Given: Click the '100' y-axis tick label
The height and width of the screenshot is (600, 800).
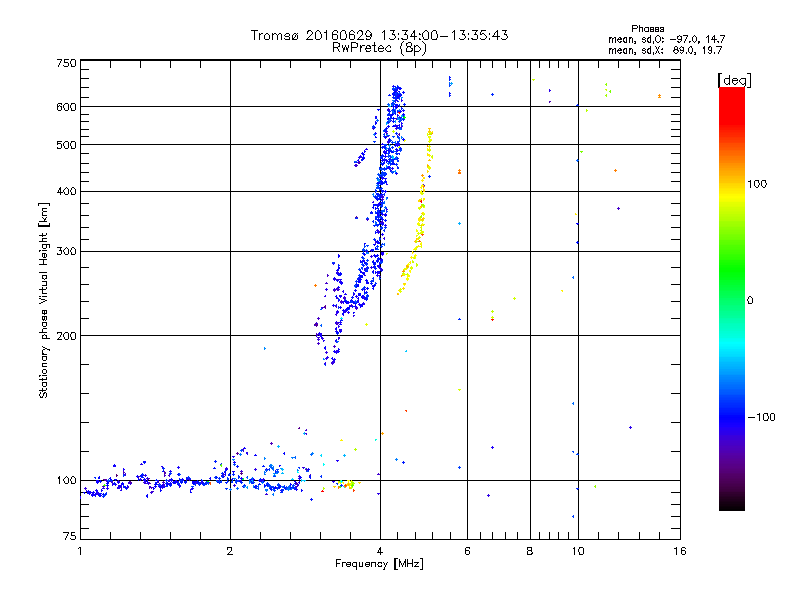Looking at the screenshot, I should pos(66,480).
